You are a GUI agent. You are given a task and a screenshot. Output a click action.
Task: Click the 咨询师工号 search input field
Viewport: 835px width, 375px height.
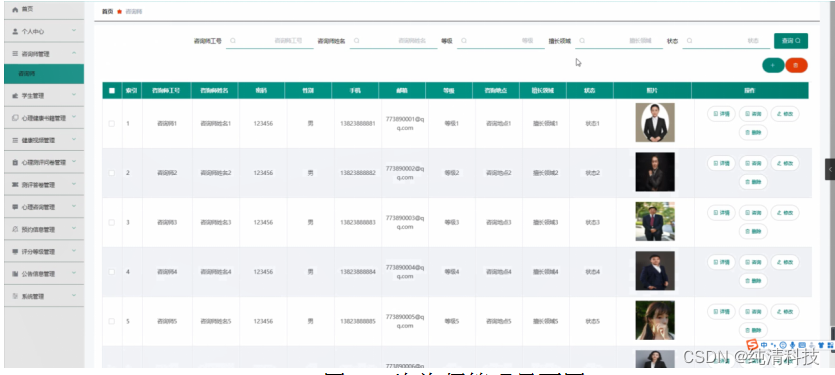point(269,40)
